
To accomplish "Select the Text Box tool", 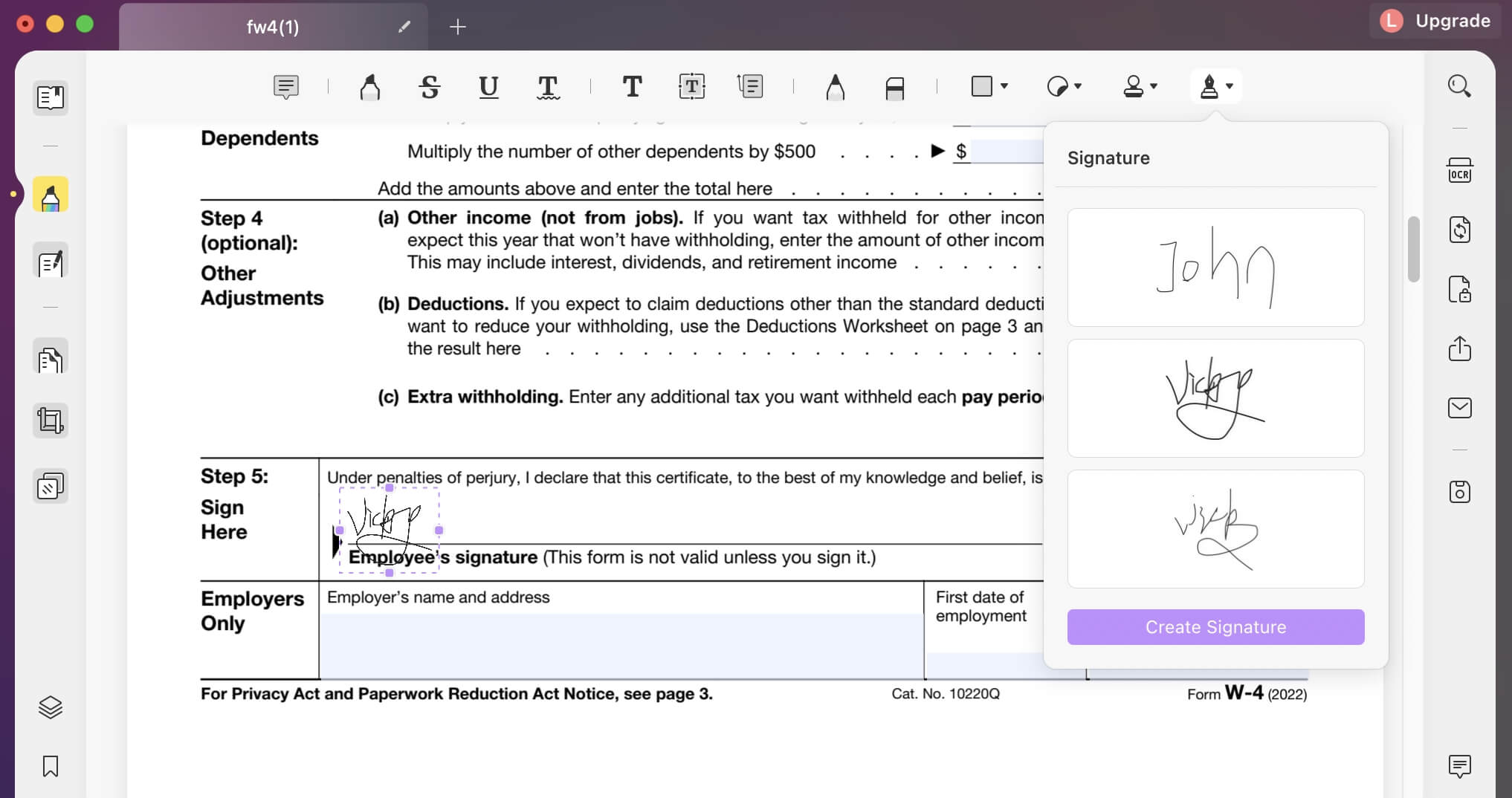I will pos(691,86).
